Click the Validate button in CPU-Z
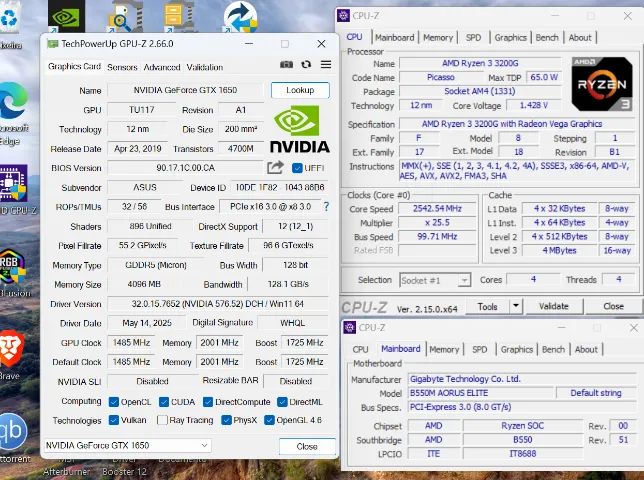 554,306
